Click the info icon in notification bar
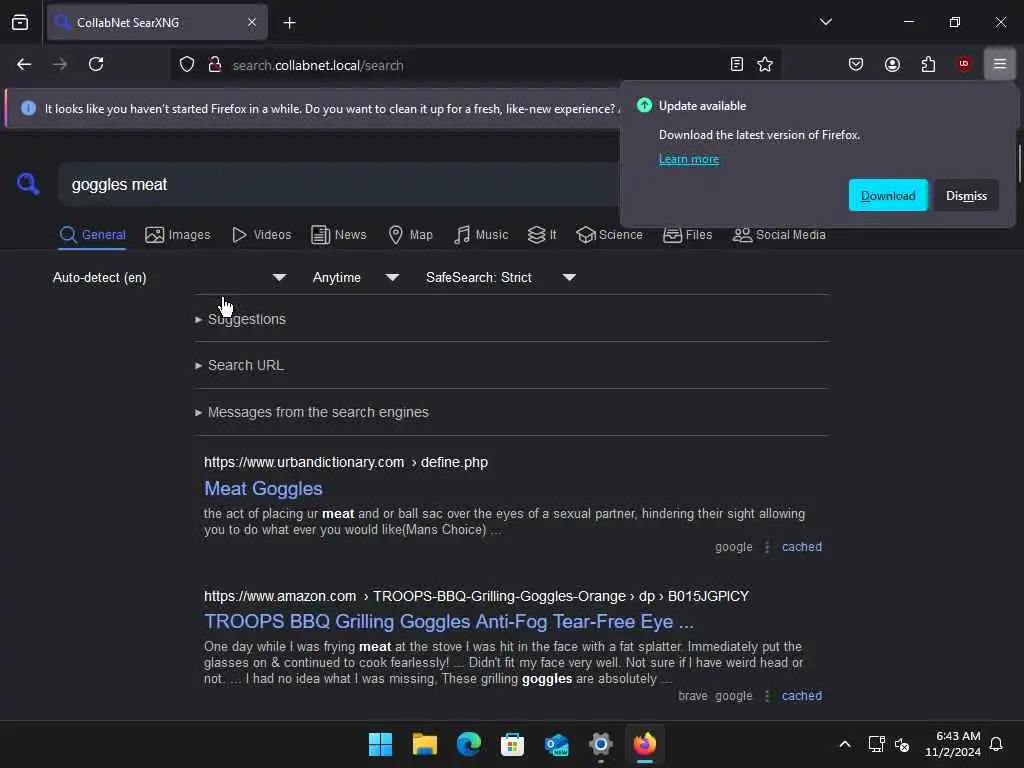 (28, 108)
